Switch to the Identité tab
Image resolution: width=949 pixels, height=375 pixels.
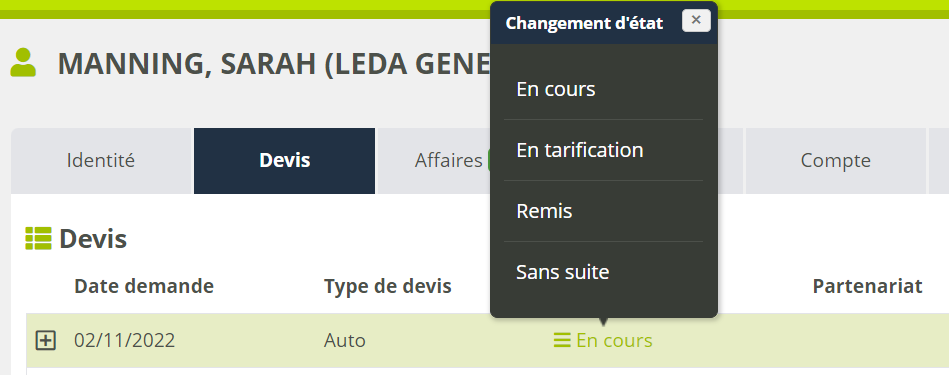101,161
